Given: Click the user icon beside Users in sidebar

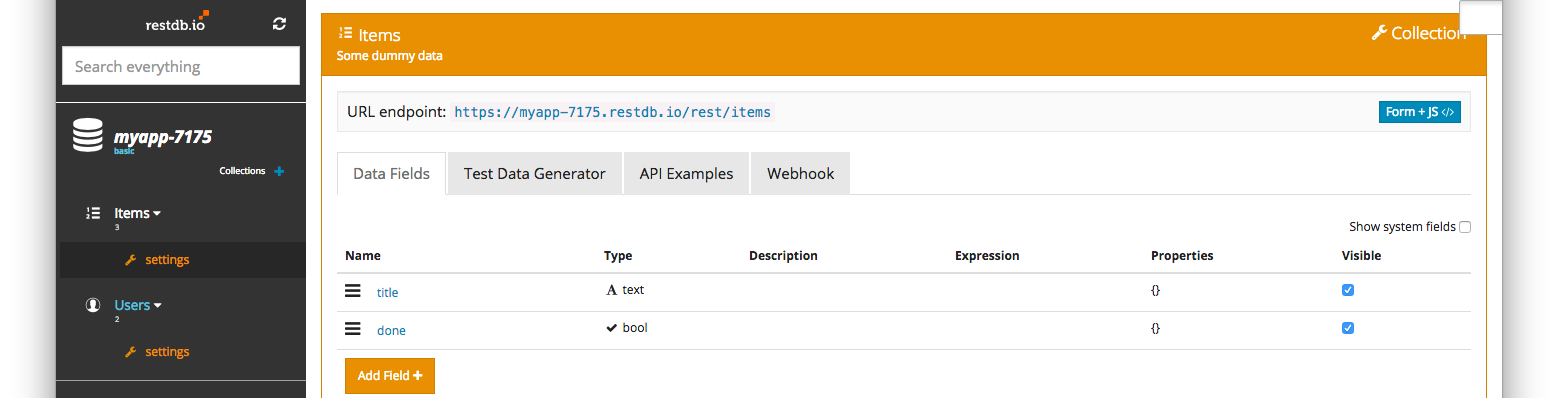Looking at the screenshot, I should click(x=93, y=305).
